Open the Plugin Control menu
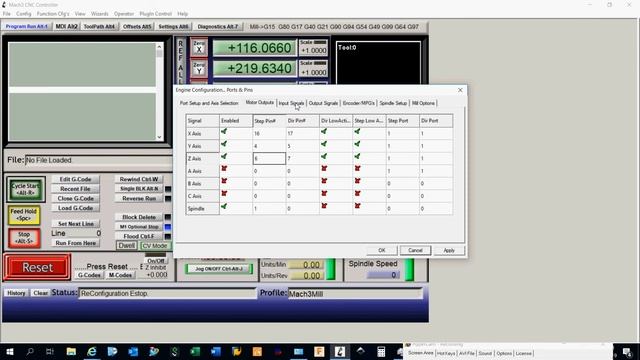 (156, 13)
